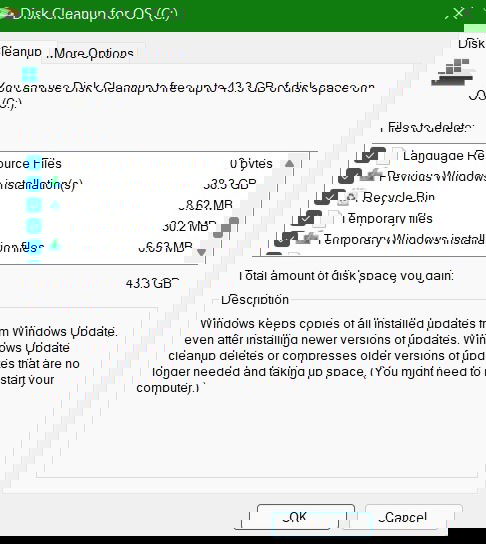Click the Recycle Bin icon in list

[x=350, y=197]
